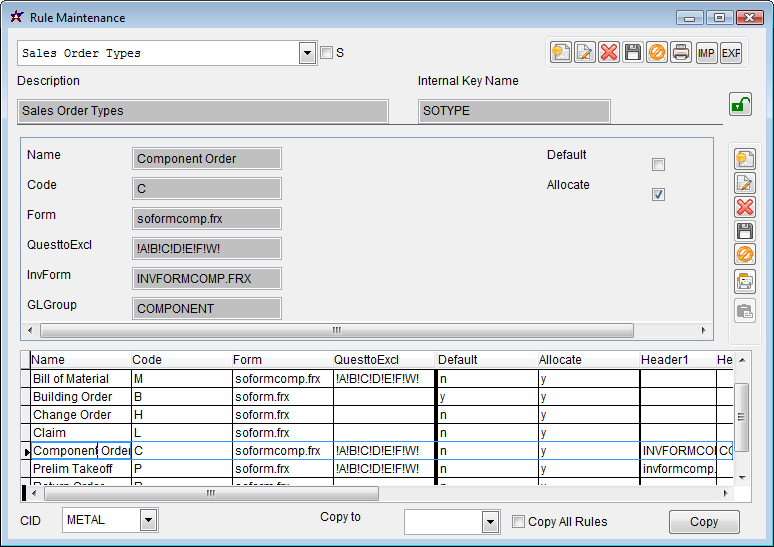
Task: Click the Print icon in top toolbar
Action: coord(681,53)
